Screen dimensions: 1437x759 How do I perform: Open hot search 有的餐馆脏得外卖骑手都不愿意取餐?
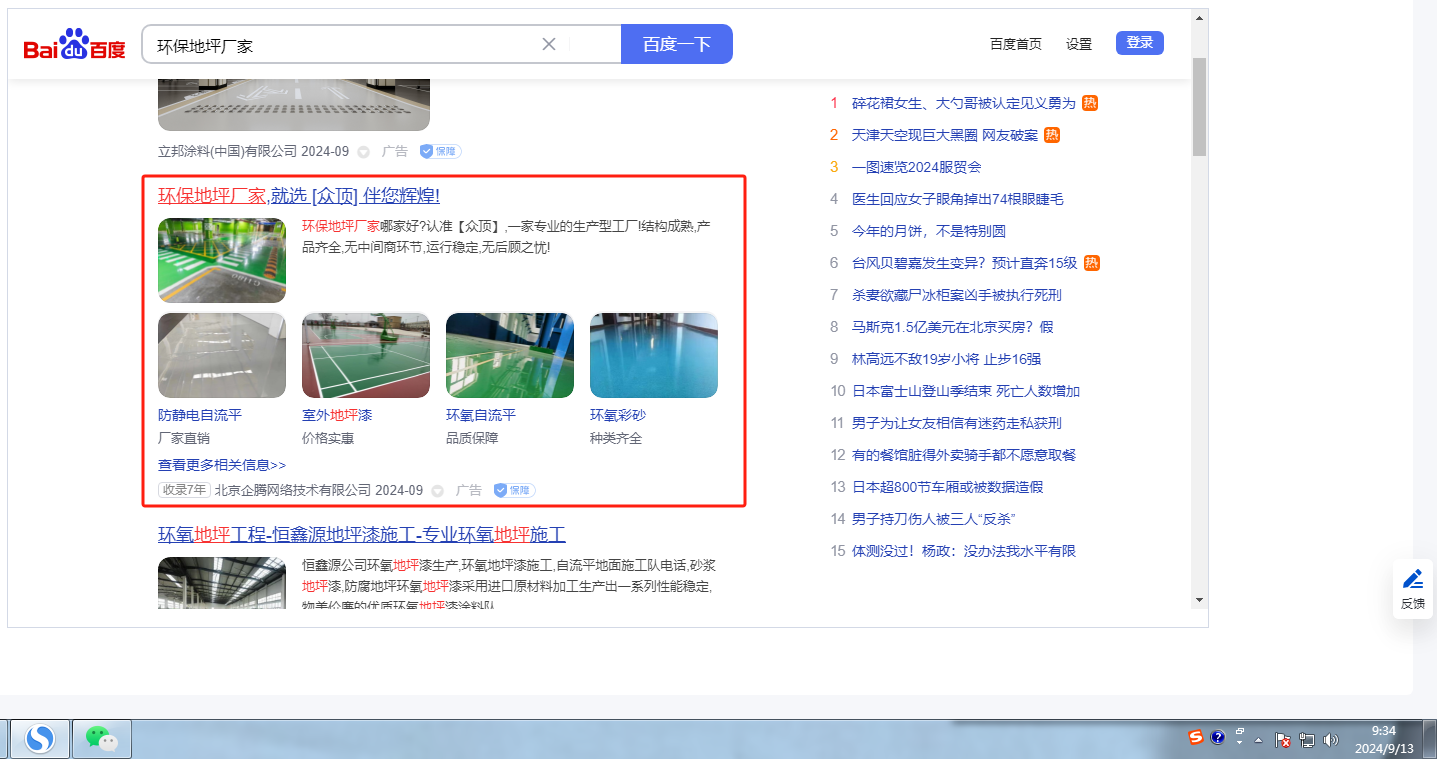[x=964, y=455]
